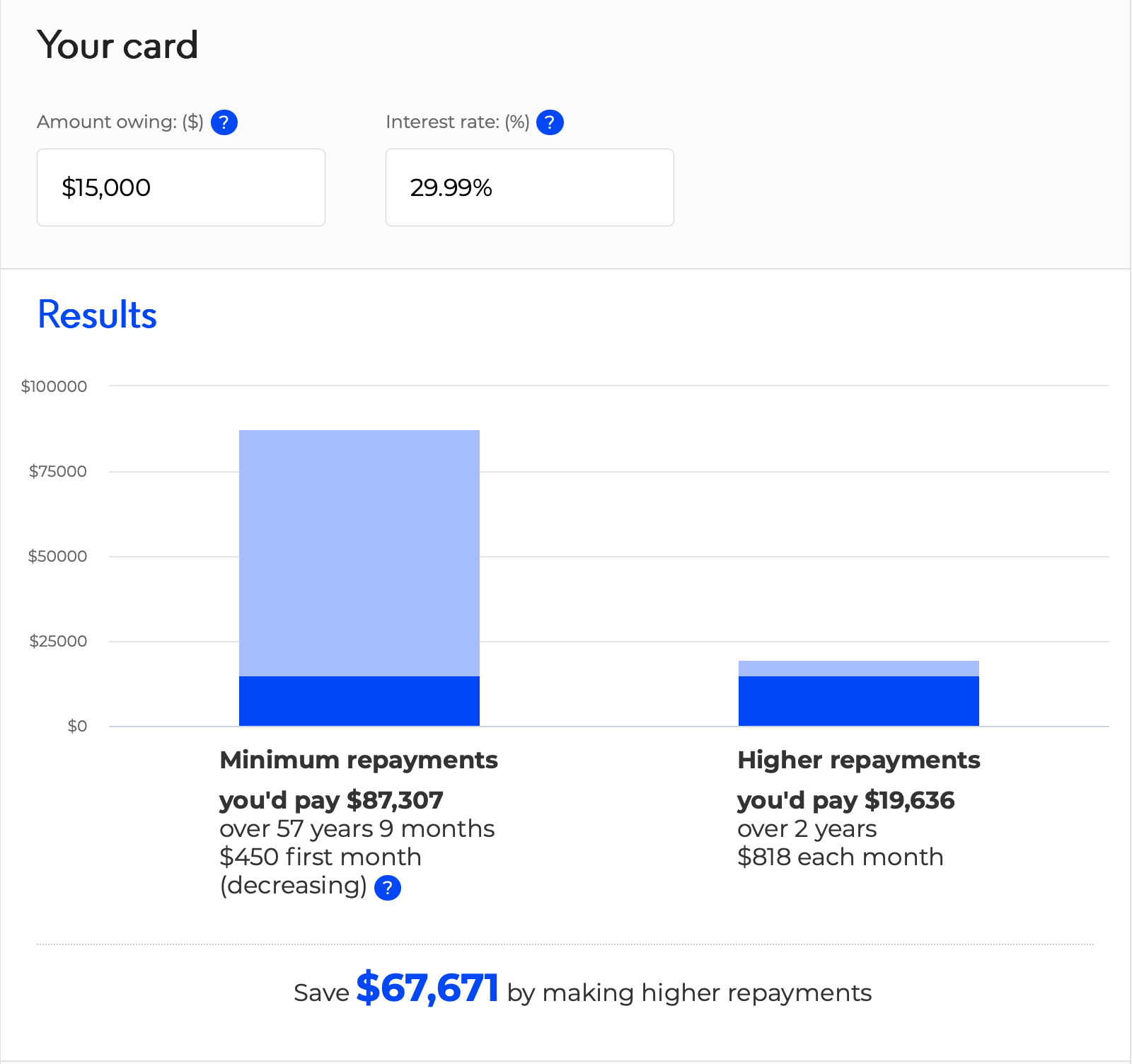Viewport: 1132px width, 1064px height.
Task: Click light blue interest segment of Minimum repayments bar
Action: pyautogui.click(x=359, y=553)
